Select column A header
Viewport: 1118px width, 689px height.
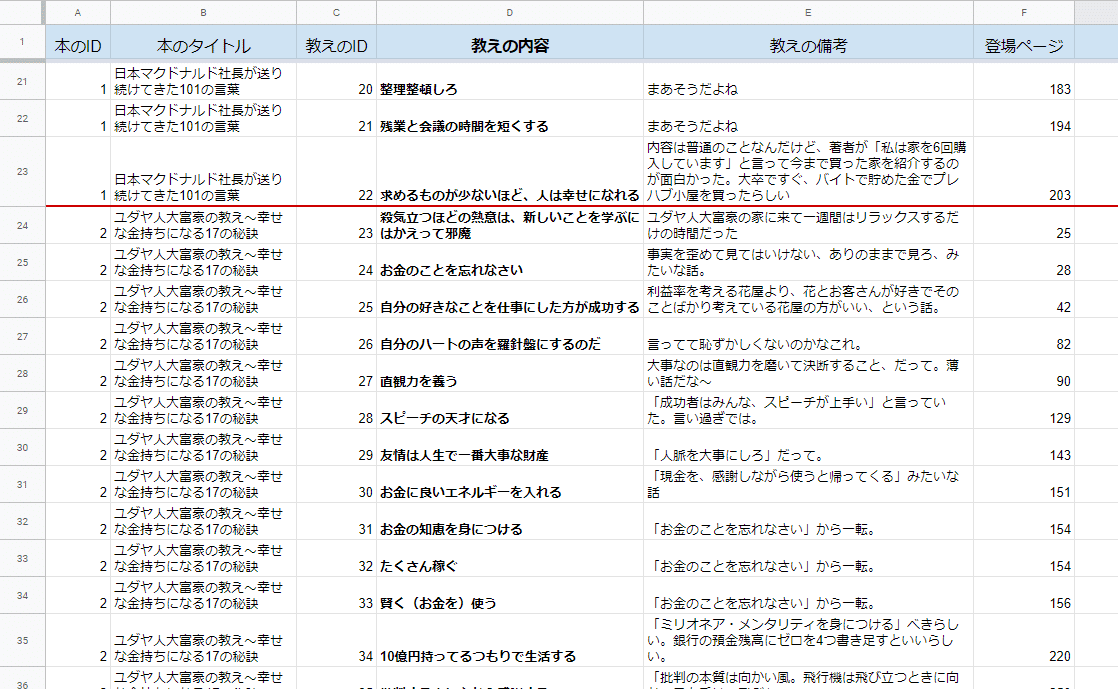click(x=78, y=12)
